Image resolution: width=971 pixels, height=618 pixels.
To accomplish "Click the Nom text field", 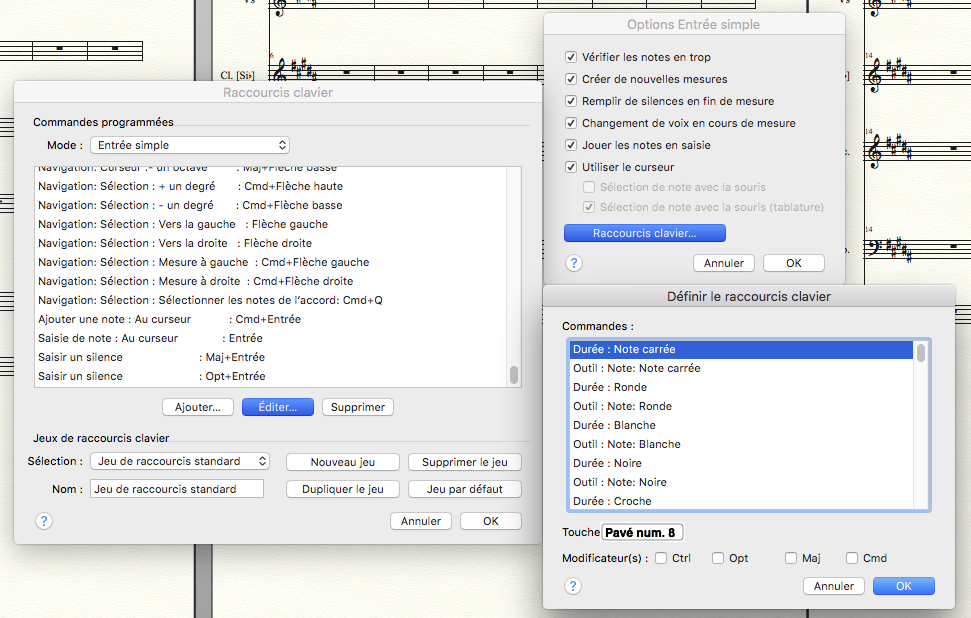I will [x=176, y=489].
